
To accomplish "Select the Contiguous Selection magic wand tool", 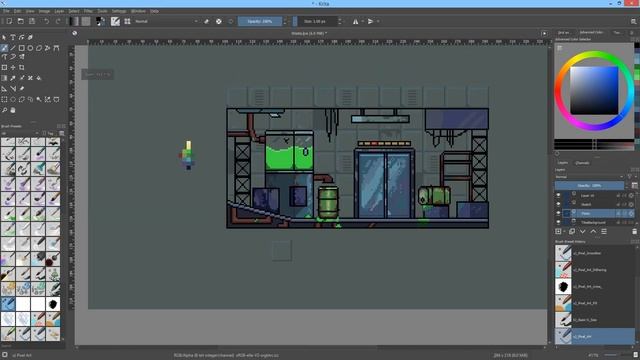I will tap(39, 99).
